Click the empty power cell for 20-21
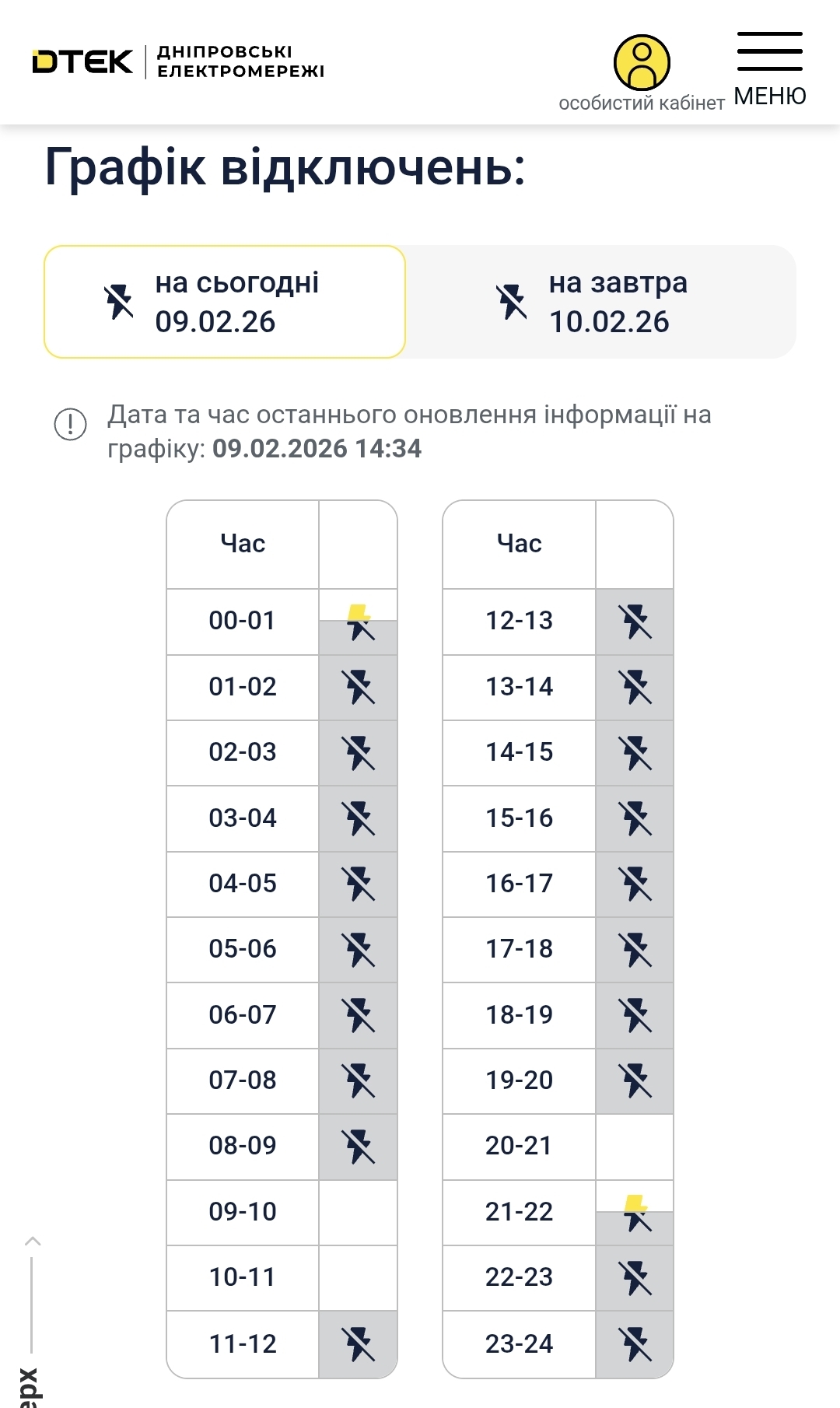The image size is (840, 1408). click(x=635, y=1147)
